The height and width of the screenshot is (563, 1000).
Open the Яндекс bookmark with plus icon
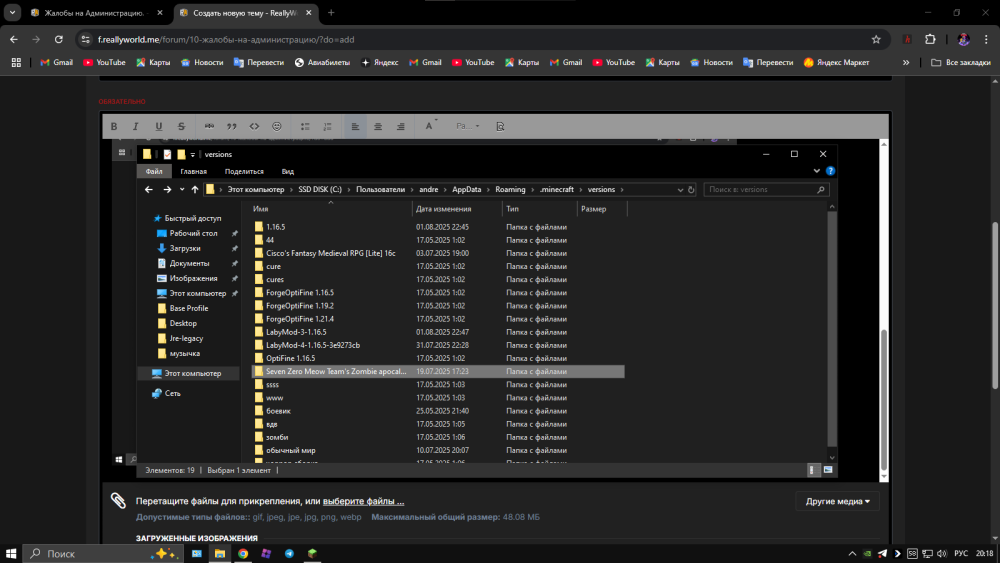379,62
